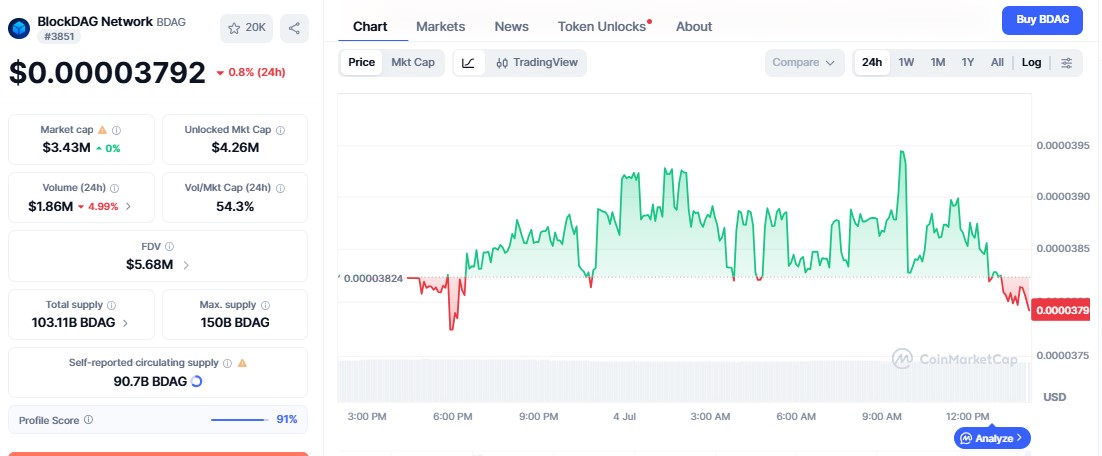Screen dimensions: 1102x456
Task: Click circulating supply warning triangle icon
Action: 242,363
